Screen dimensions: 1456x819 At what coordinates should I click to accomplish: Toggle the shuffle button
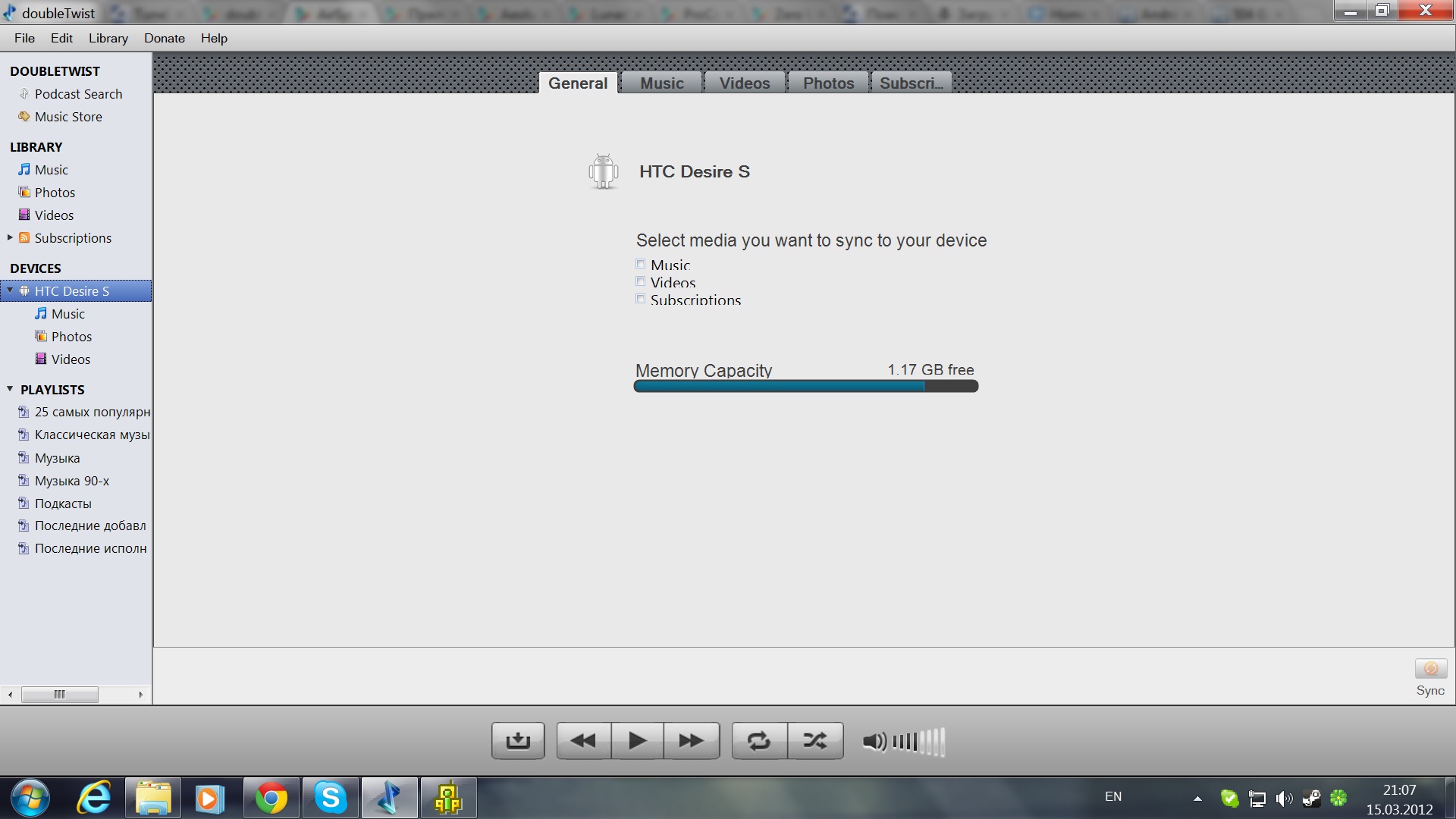click(815, 740)
